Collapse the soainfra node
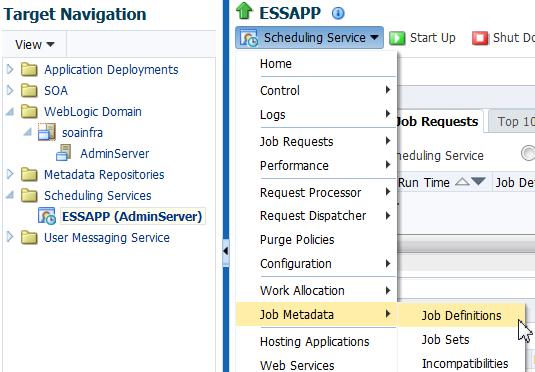This screenshot has width=535, height=372. [28, 132]
